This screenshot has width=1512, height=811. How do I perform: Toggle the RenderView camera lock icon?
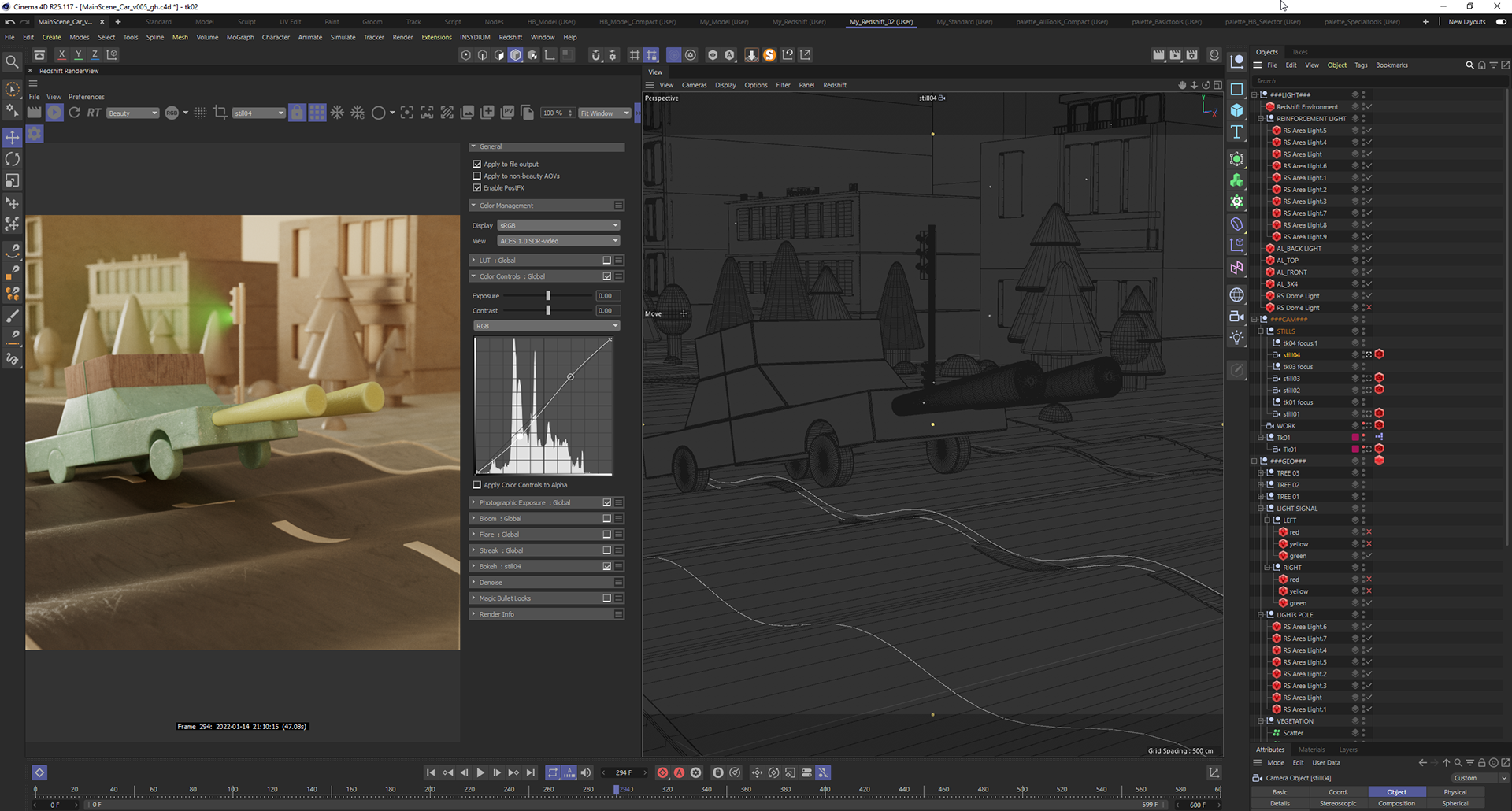[297, 113]
